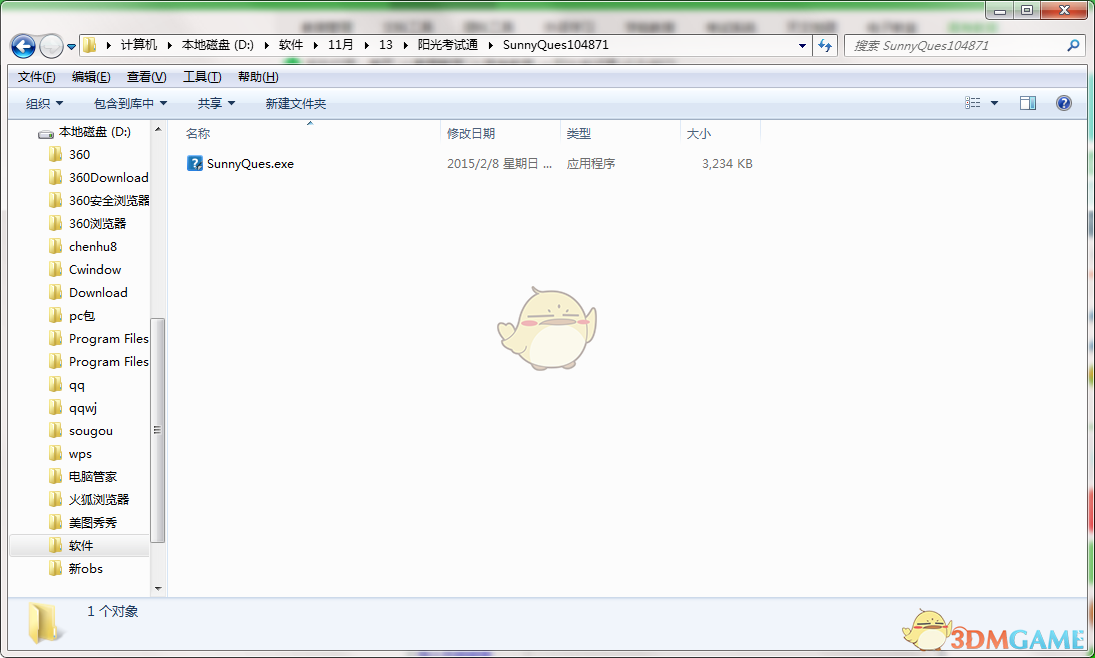Select the 360浏览器 folder
The image size is (1095, 658).
[97, 224]
